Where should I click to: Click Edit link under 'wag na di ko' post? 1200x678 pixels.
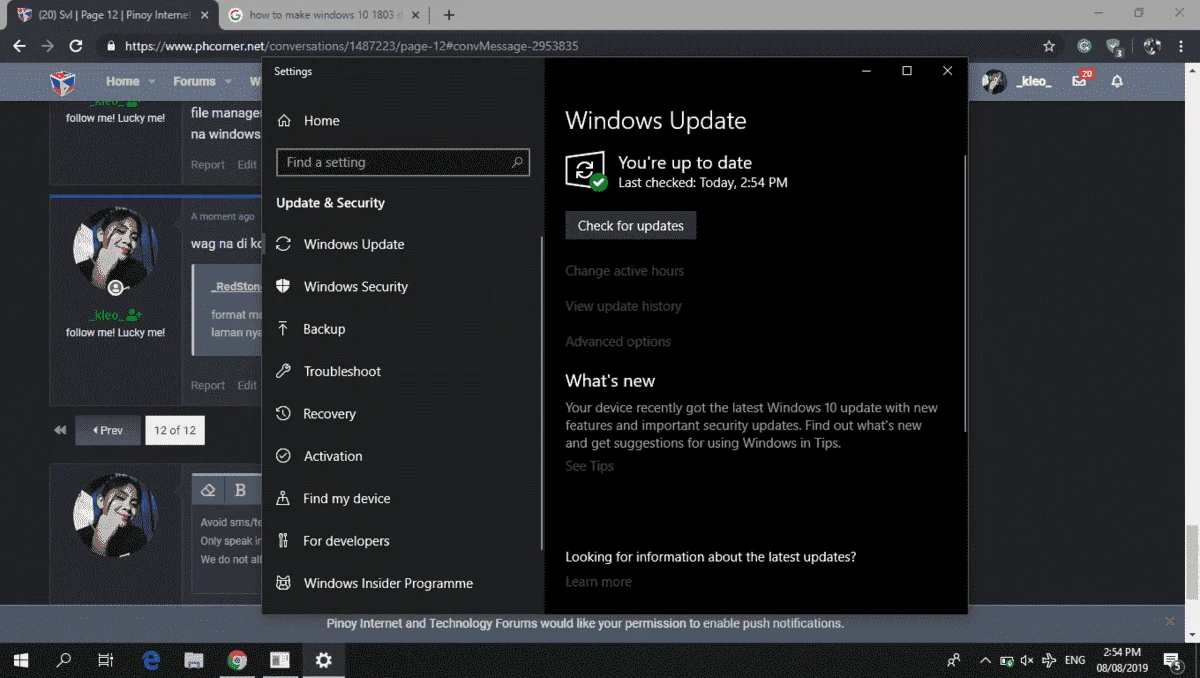[246, 385]
